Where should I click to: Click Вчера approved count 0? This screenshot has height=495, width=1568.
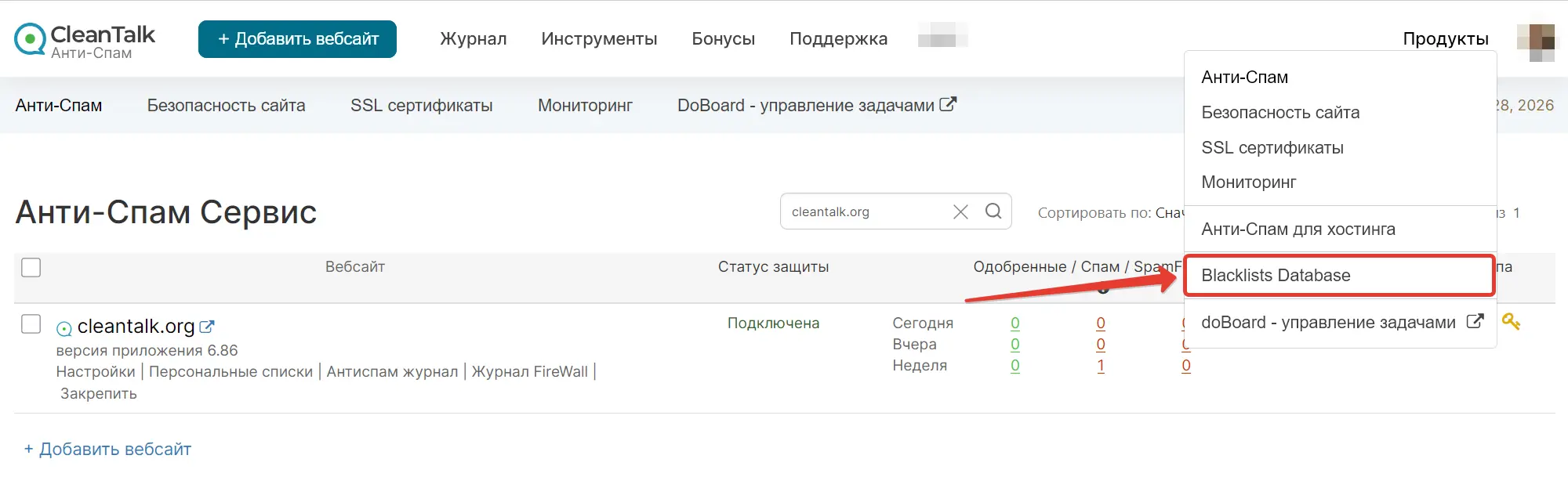click(1015, 345)
